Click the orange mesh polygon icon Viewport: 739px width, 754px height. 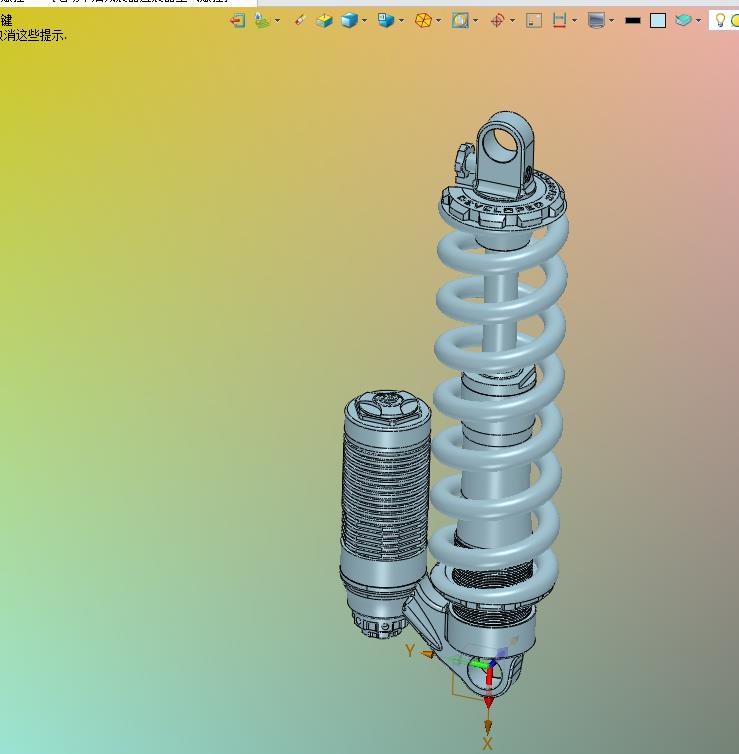(x=423, y=21)
